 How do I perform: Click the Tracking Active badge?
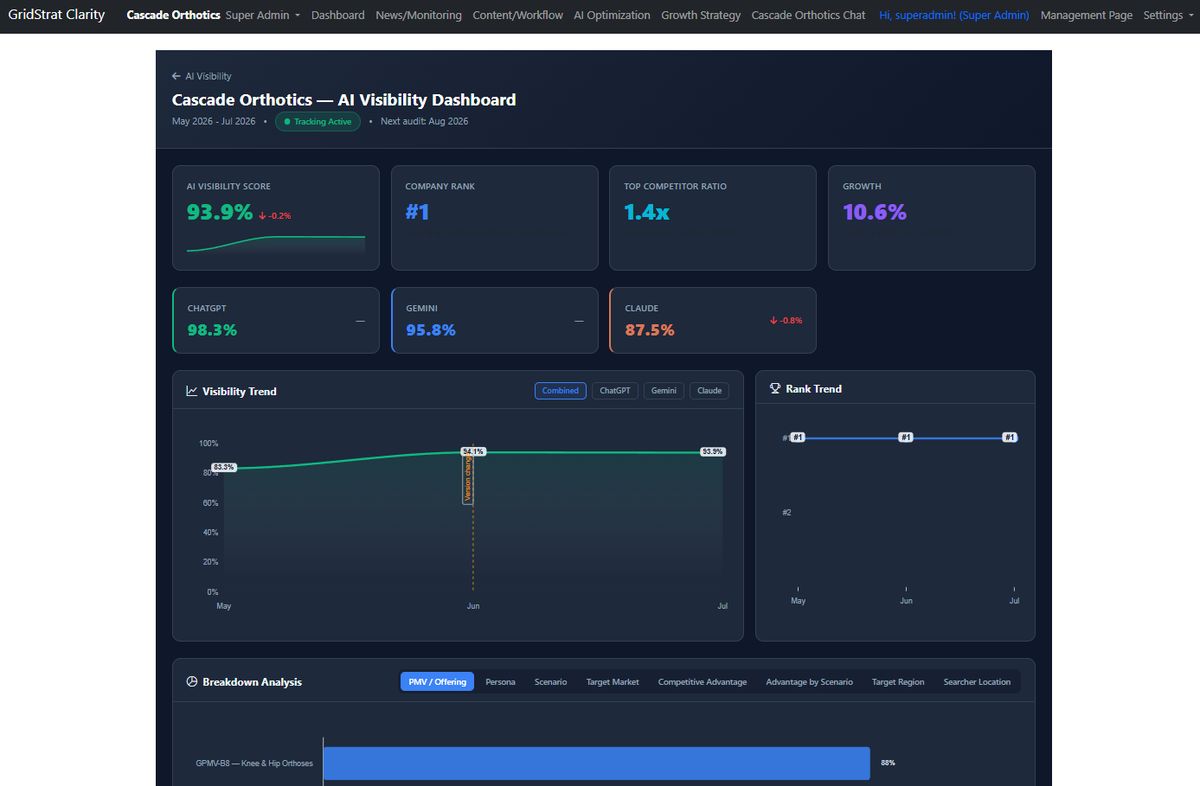[x=318, y=122]
